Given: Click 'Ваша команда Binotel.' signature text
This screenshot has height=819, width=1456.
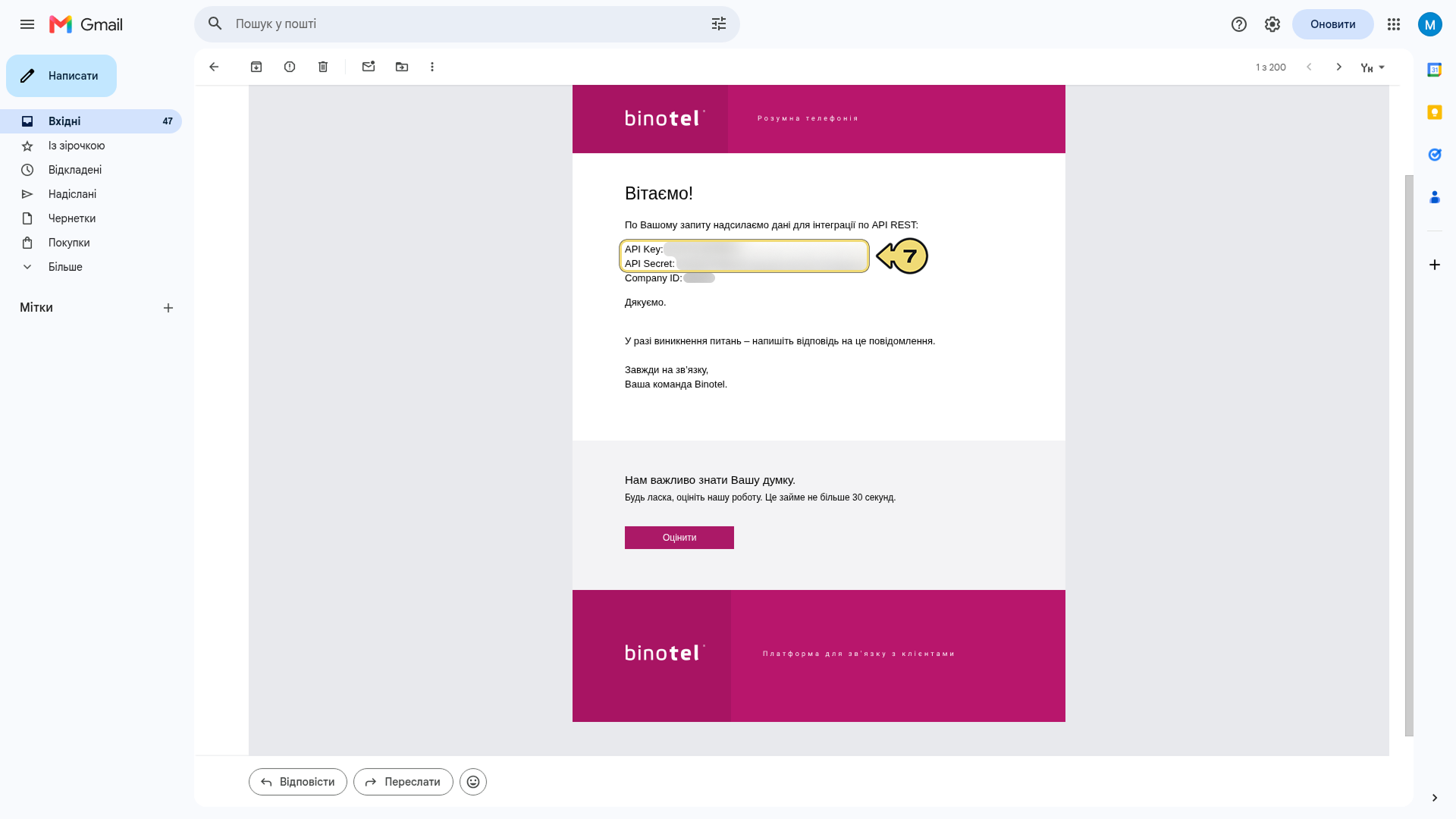Looking at the screenshot, I should 676,384.
